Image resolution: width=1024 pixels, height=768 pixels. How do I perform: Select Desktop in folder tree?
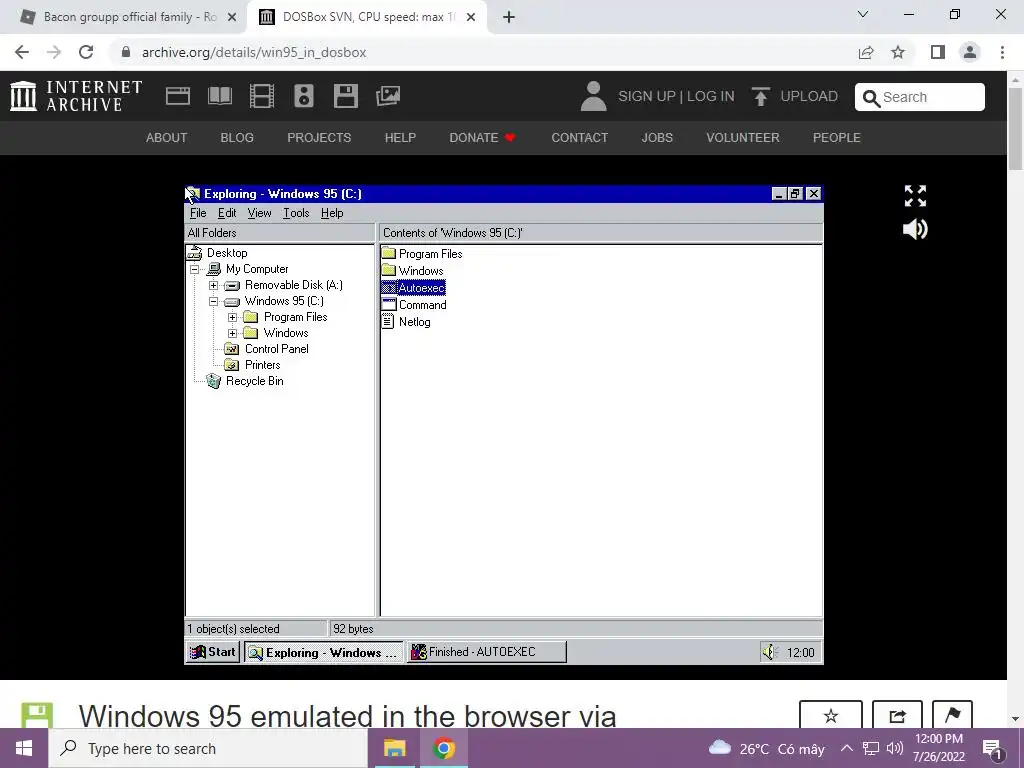(x=217, y=253)
